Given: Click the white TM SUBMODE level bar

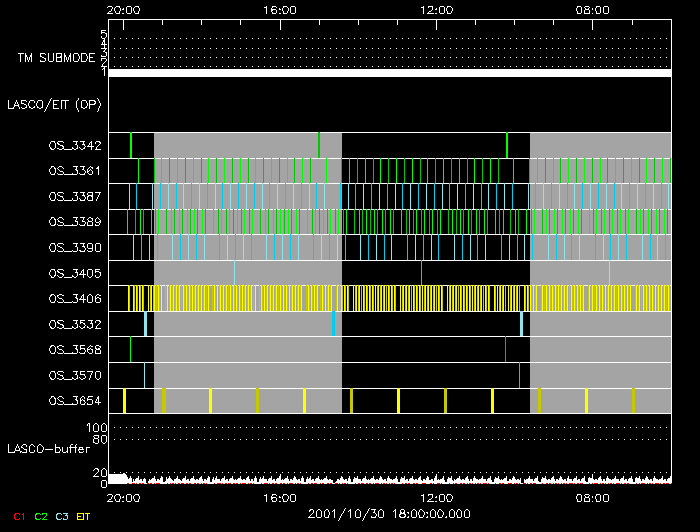Looking at the screenshot, I should coord(388,73).
